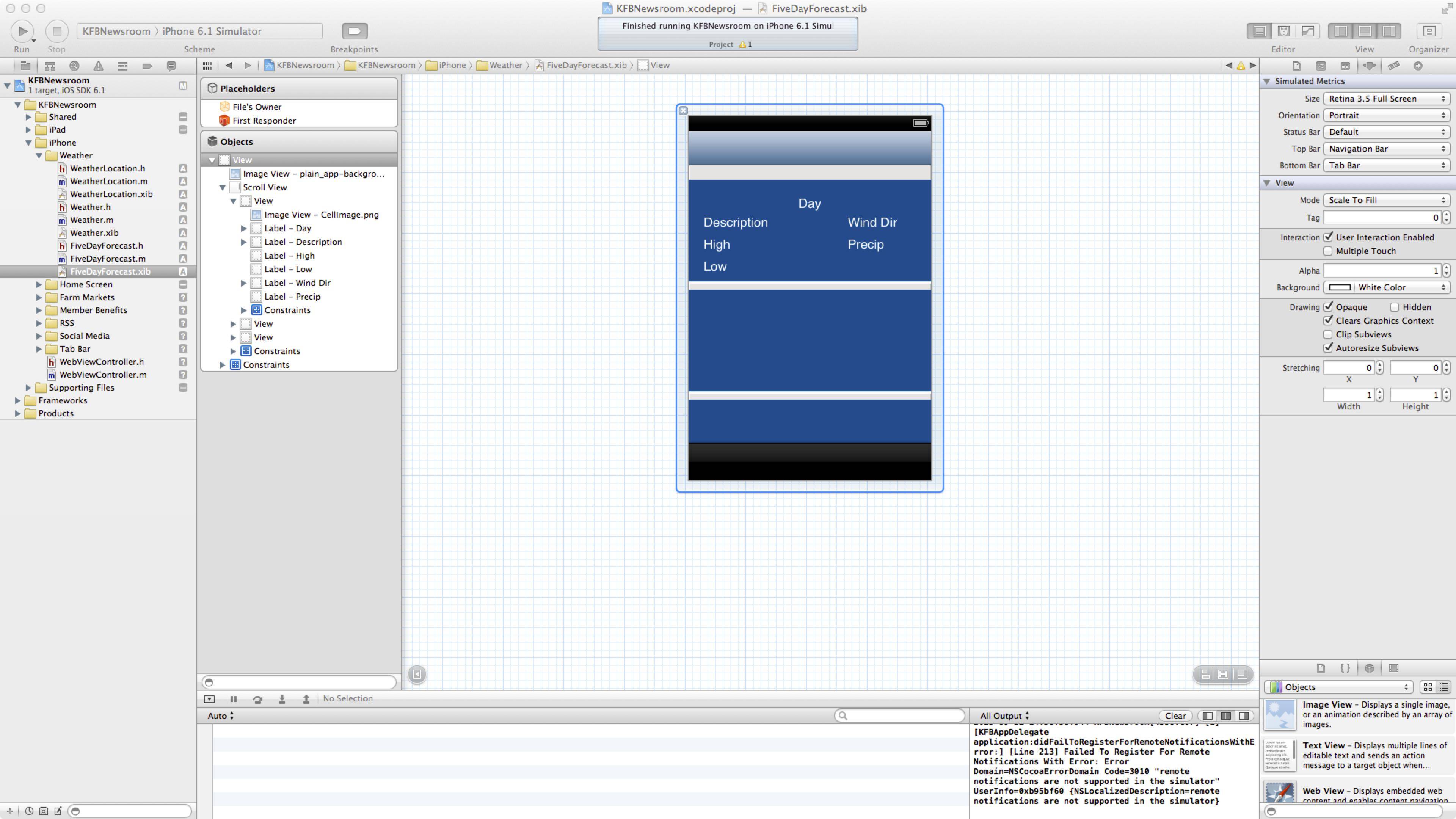Image resolution: width=1456 pixels, height=819 pixels.
Task: Open the Top Bar dropdown
Action: 1386,149
